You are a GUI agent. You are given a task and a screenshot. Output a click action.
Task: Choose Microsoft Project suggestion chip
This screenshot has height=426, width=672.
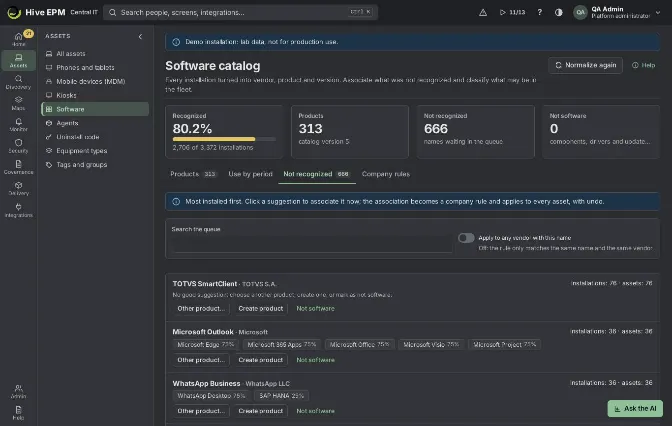pos(504,345)
